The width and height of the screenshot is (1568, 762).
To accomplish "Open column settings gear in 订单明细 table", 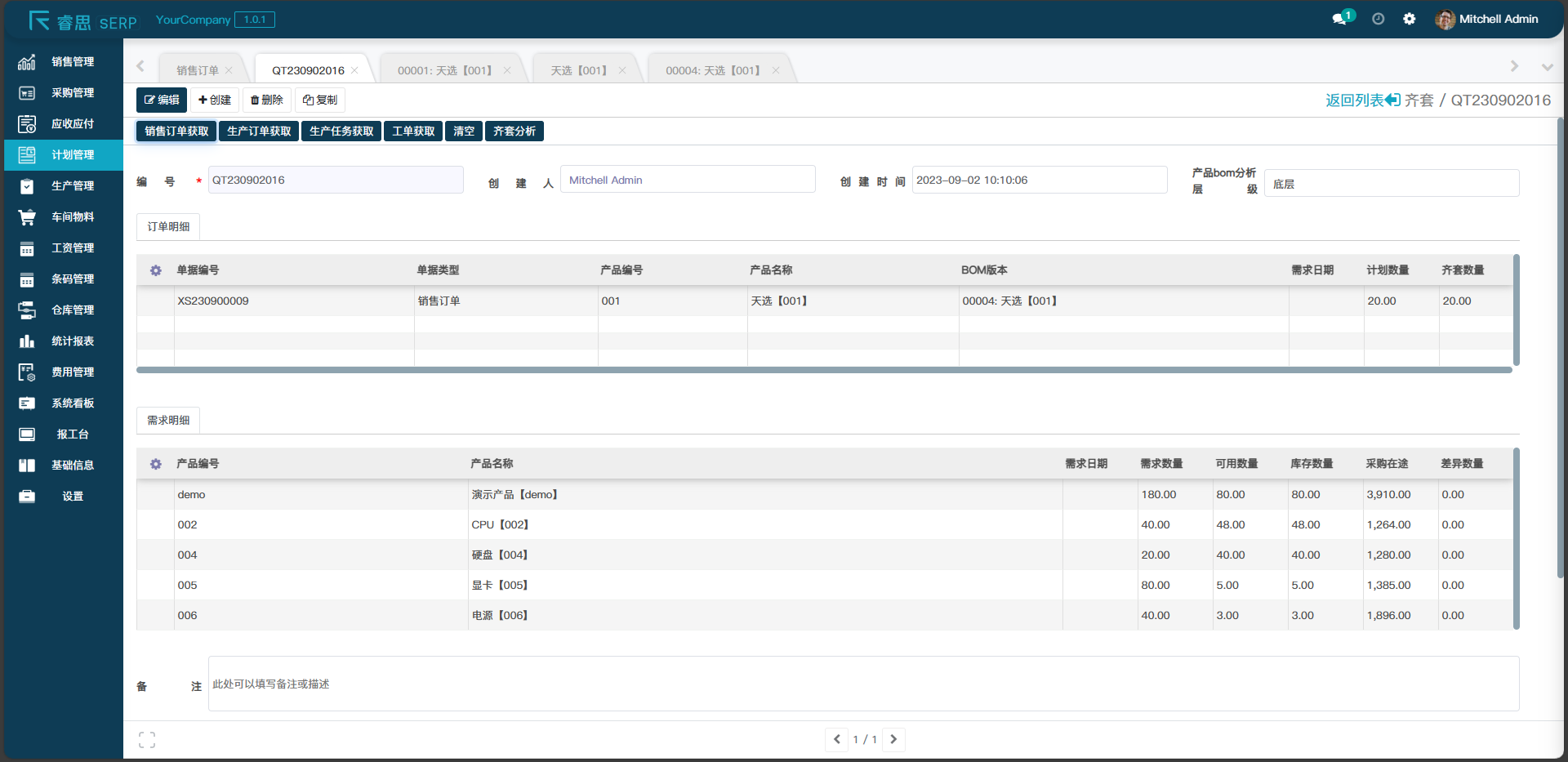I will click(x=156, y=270).
